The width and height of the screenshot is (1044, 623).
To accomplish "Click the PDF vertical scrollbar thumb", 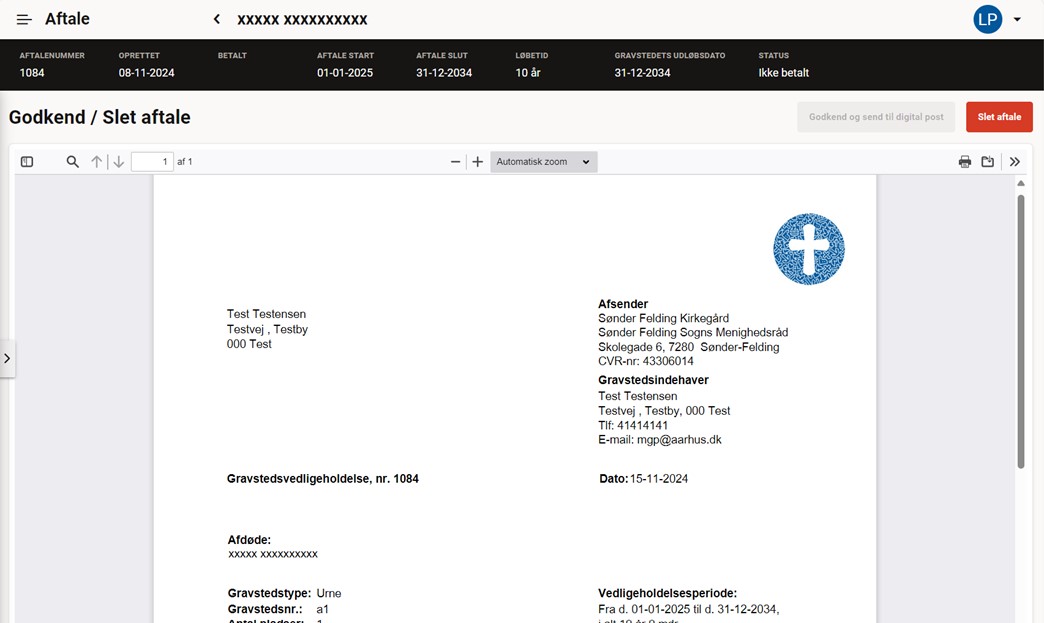I will (1021, 331).
